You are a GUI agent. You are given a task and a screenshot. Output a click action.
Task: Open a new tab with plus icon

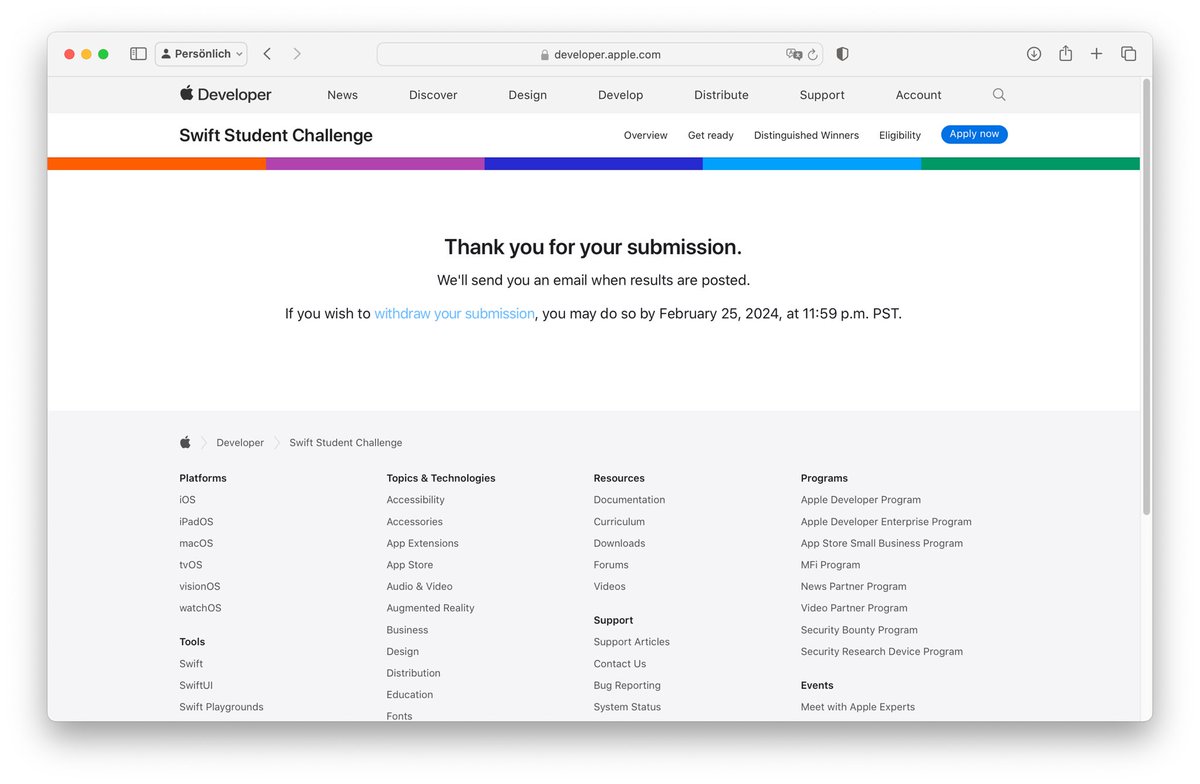pyautogui.click(x=1097, y=54)
